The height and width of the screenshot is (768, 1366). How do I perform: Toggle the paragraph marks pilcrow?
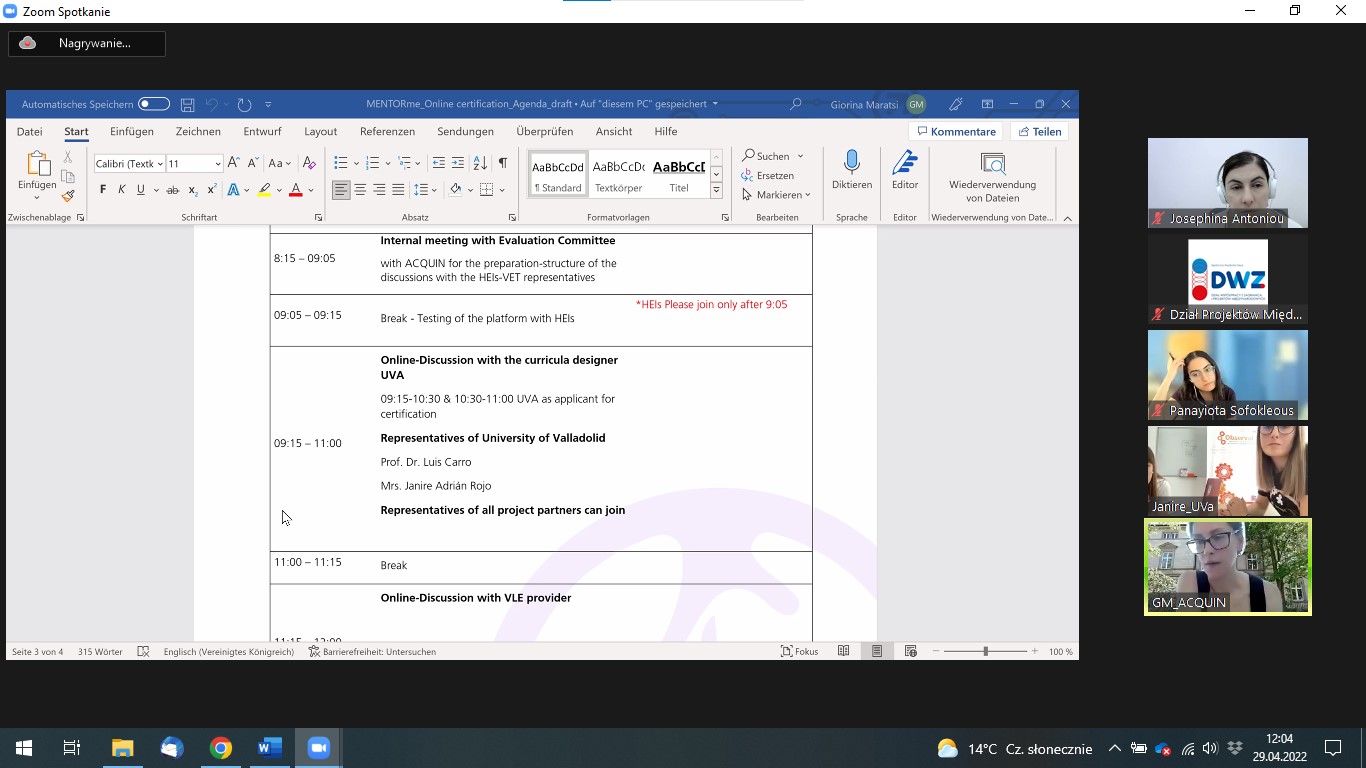503,163
